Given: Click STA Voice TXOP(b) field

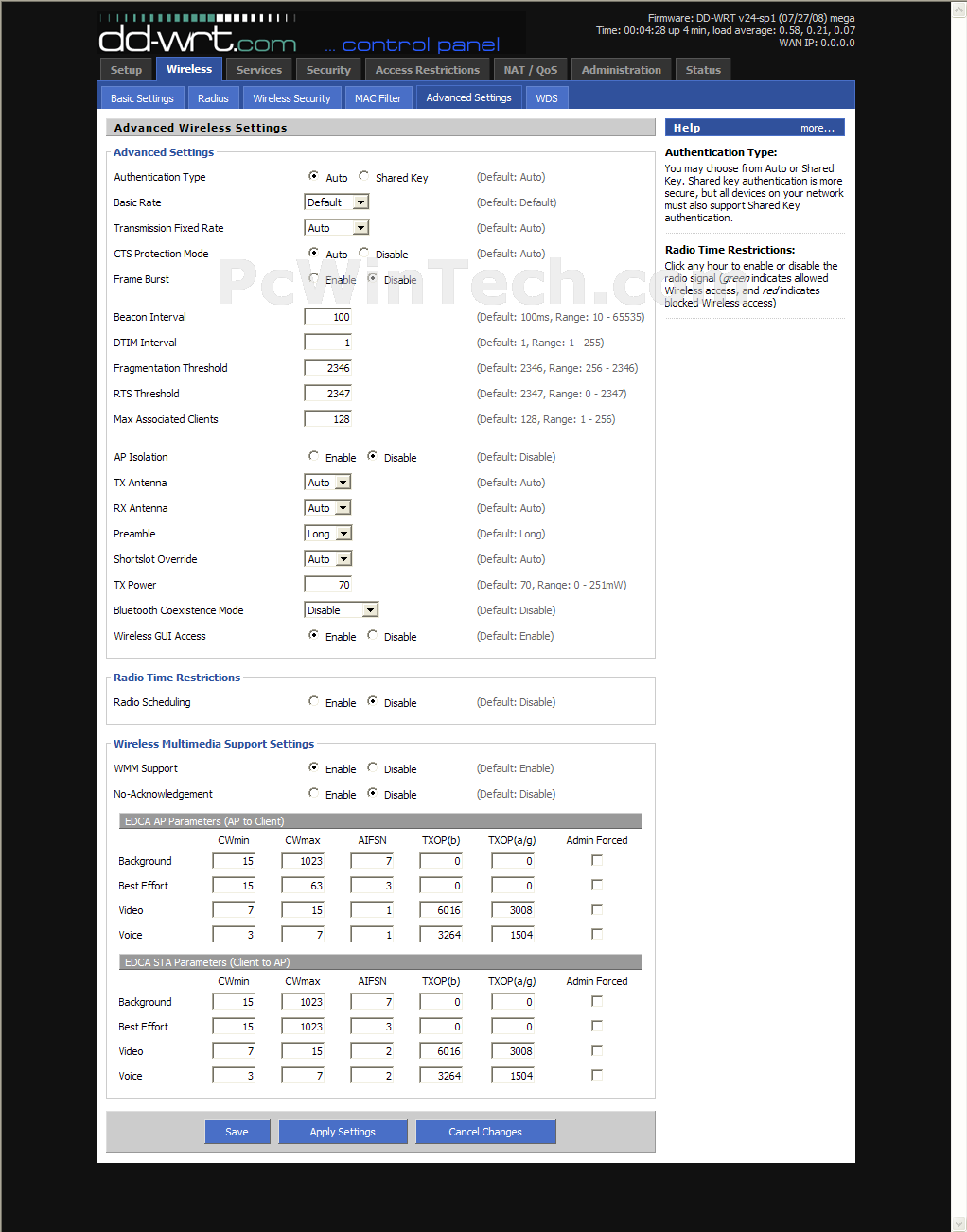Looking at the screenshot, I should pyautogui.click(x=441, y=1076).
